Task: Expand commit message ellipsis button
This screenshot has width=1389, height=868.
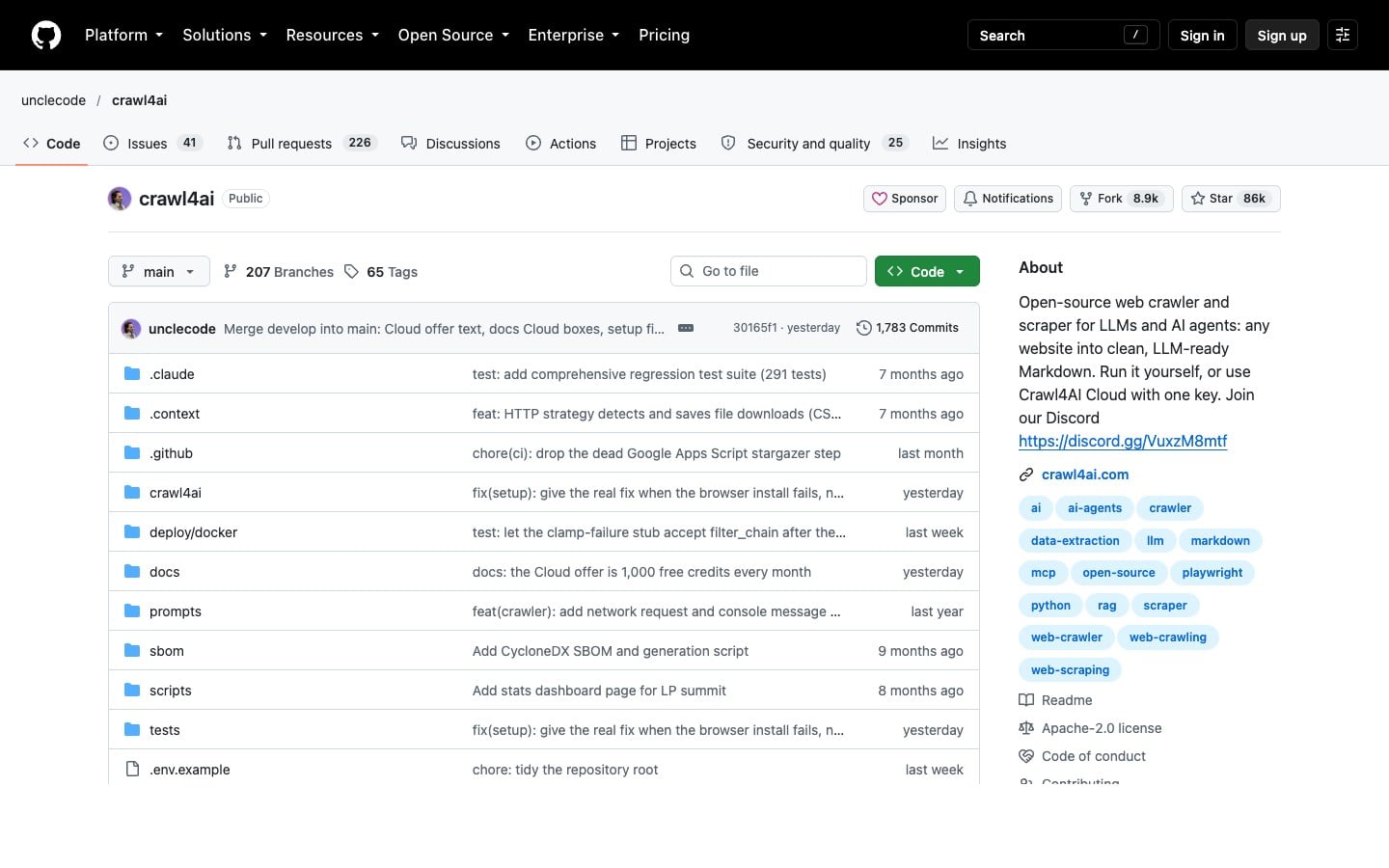Action: (x=686, y=328)
